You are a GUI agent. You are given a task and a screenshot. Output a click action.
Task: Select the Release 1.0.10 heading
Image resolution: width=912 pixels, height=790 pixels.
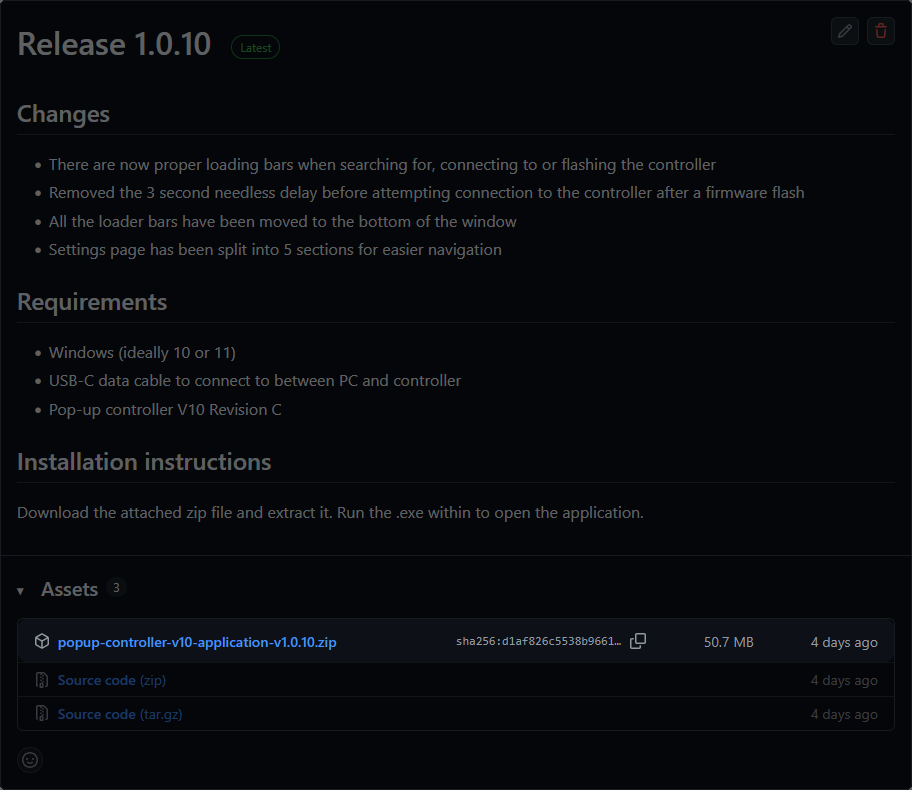(113, 44)
